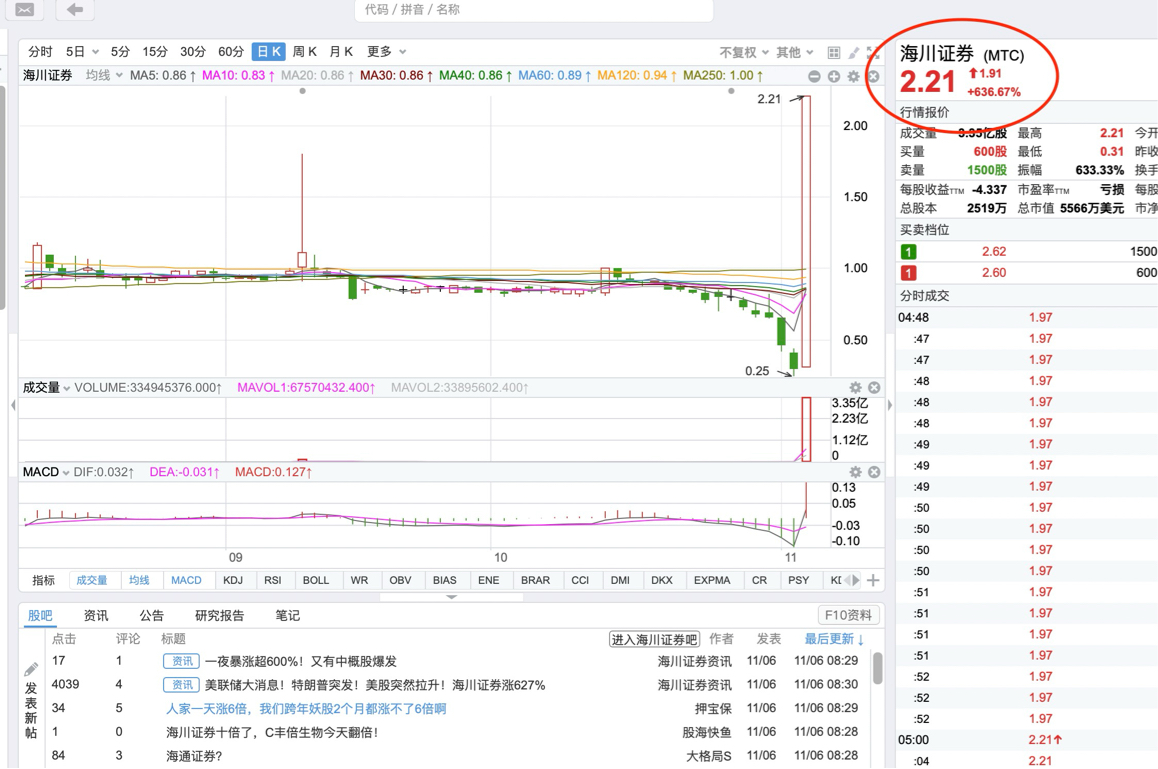1158x769 pixels.
Task: Click the posts list vertical scrollbar
Action: click(x=877, y=668)
